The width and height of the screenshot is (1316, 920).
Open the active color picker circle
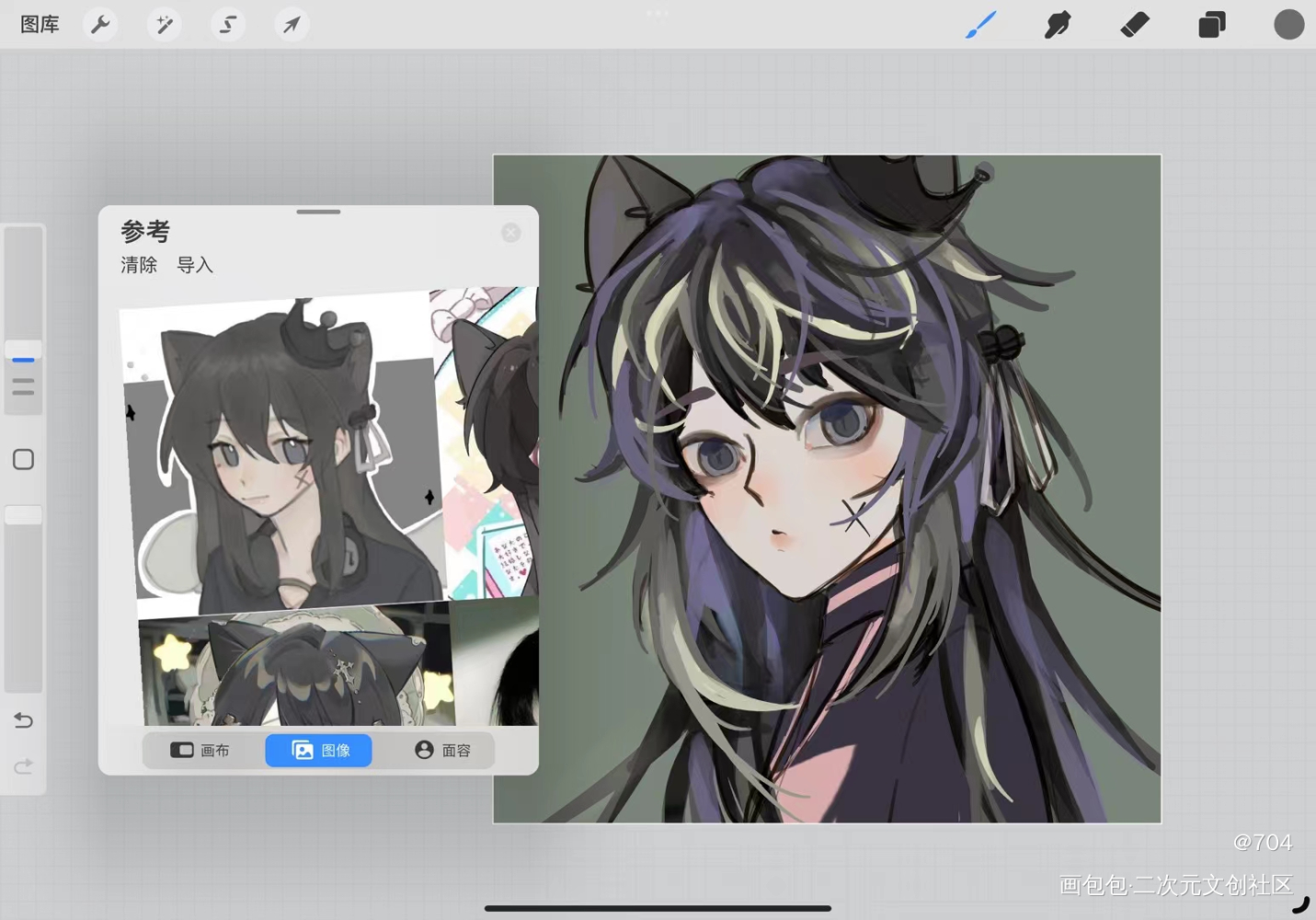coord(1288,25)
